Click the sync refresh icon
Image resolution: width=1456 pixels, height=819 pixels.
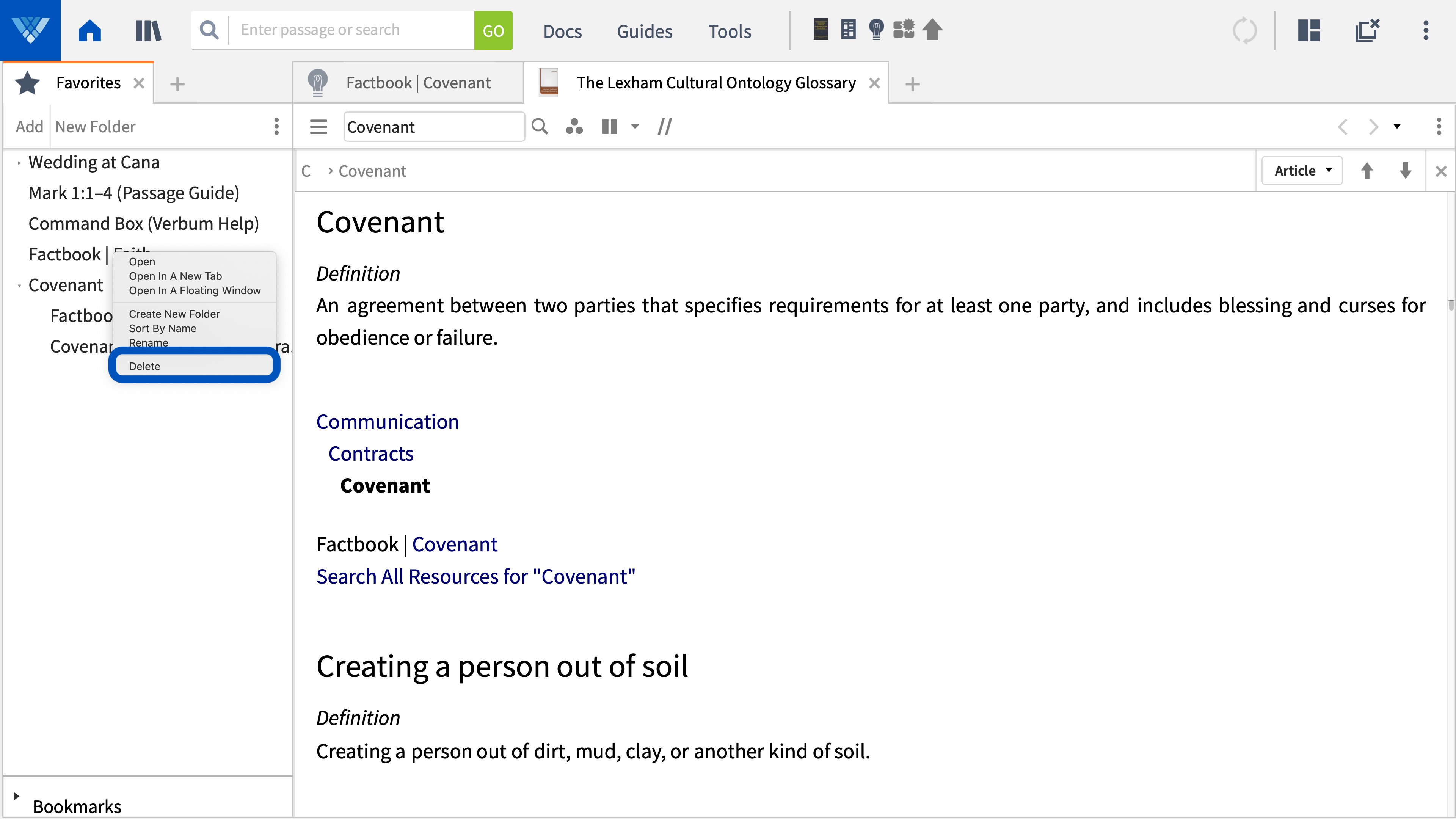pyautogui.click(x=1244, y=30)
